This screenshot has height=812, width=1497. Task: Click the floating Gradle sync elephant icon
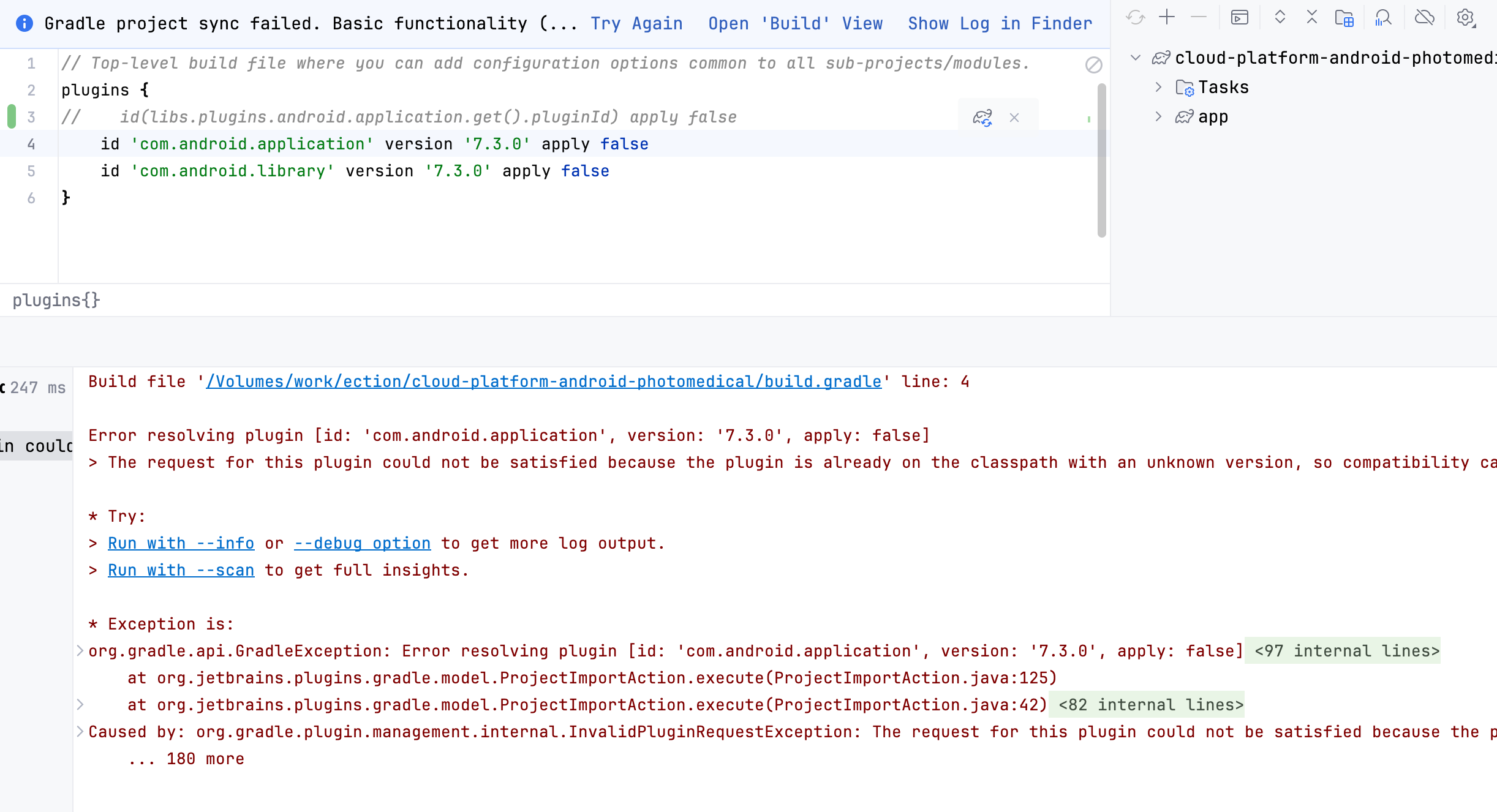[x=982, y=118]
